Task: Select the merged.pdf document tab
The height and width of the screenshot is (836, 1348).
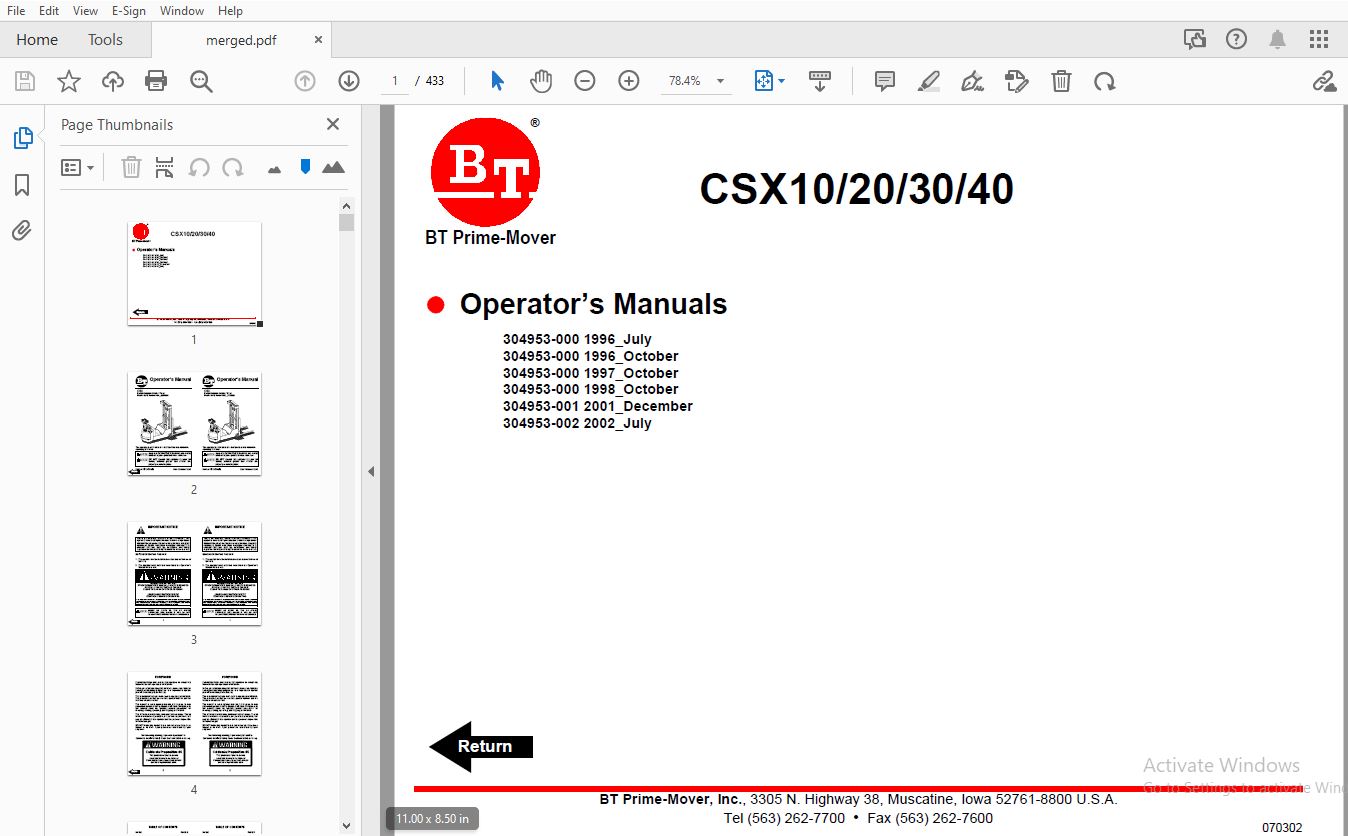Action: click(x=241, y=40)
